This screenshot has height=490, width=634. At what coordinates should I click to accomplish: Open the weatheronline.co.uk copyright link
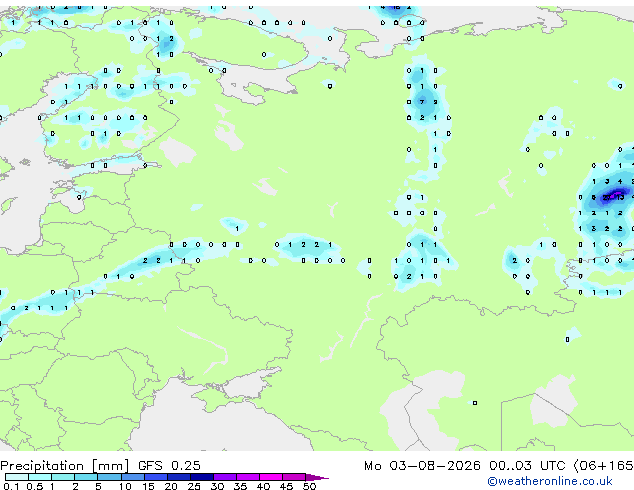tap(550, 481)
